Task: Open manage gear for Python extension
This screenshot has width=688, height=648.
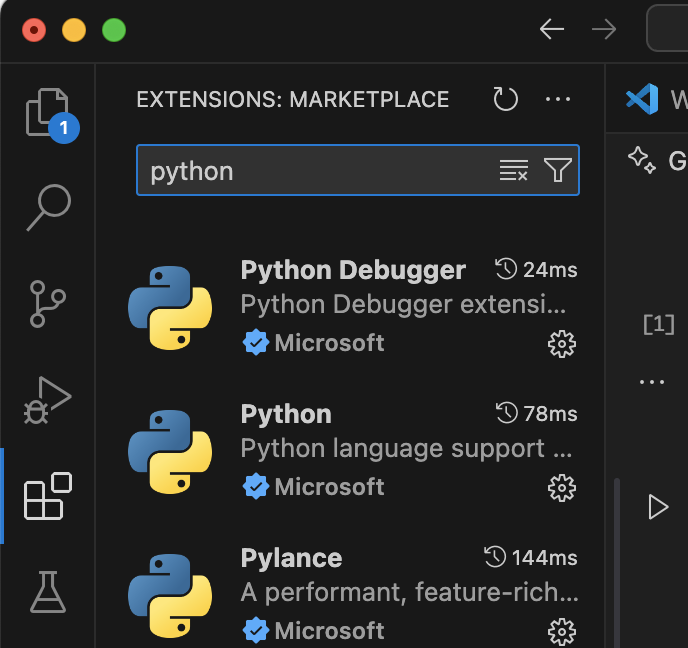Action: pyautogui.click(x=562, y=487)
